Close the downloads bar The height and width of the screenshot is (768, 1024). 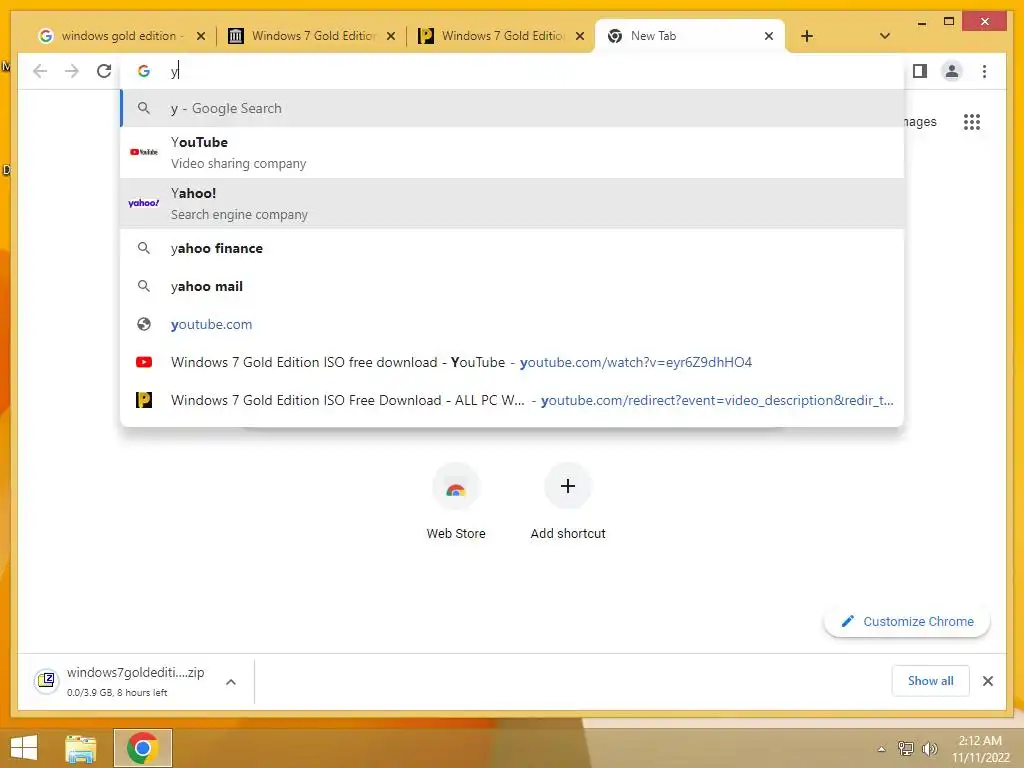pos(988,681)
